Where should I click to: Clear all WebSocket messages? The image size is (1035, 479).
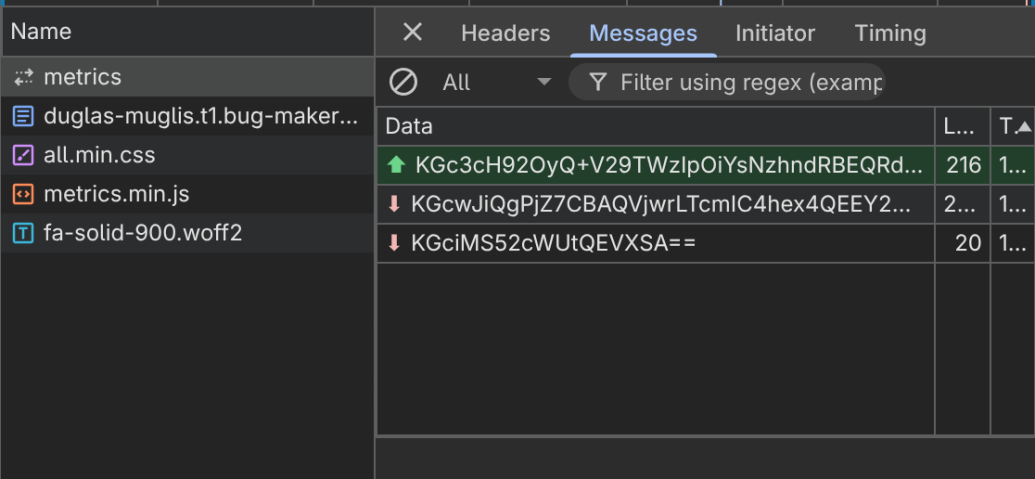coord(403,82)
